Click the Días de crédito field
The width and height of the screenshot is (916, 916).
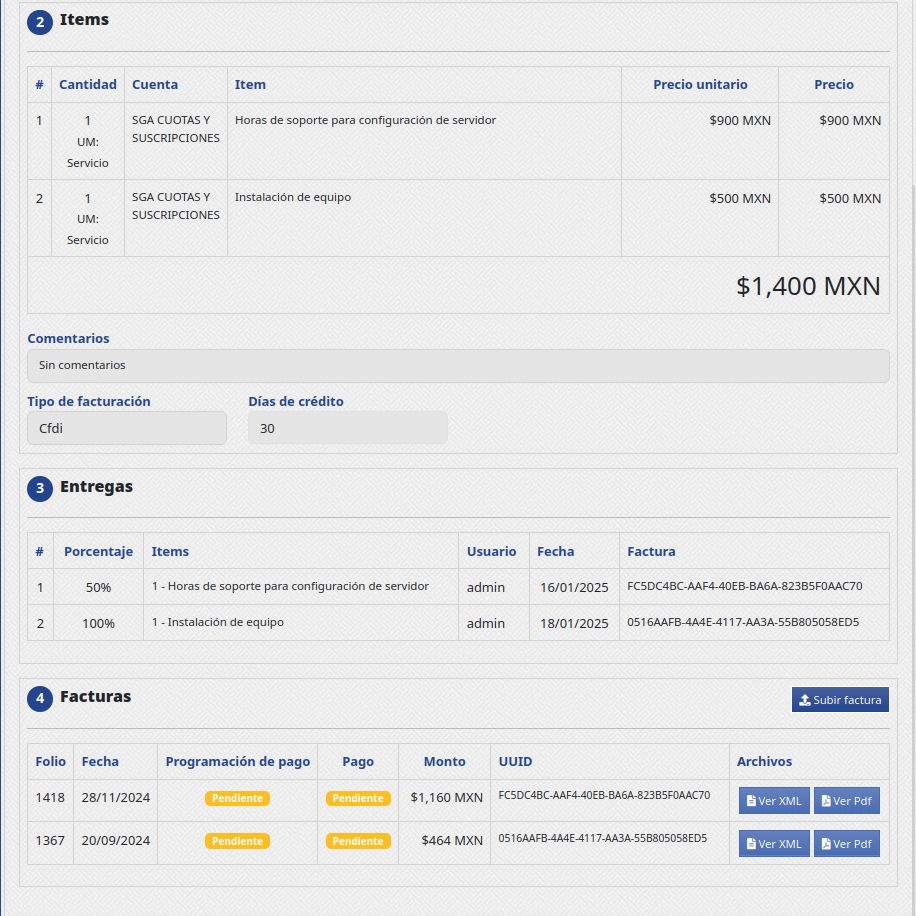pos(347,428)
